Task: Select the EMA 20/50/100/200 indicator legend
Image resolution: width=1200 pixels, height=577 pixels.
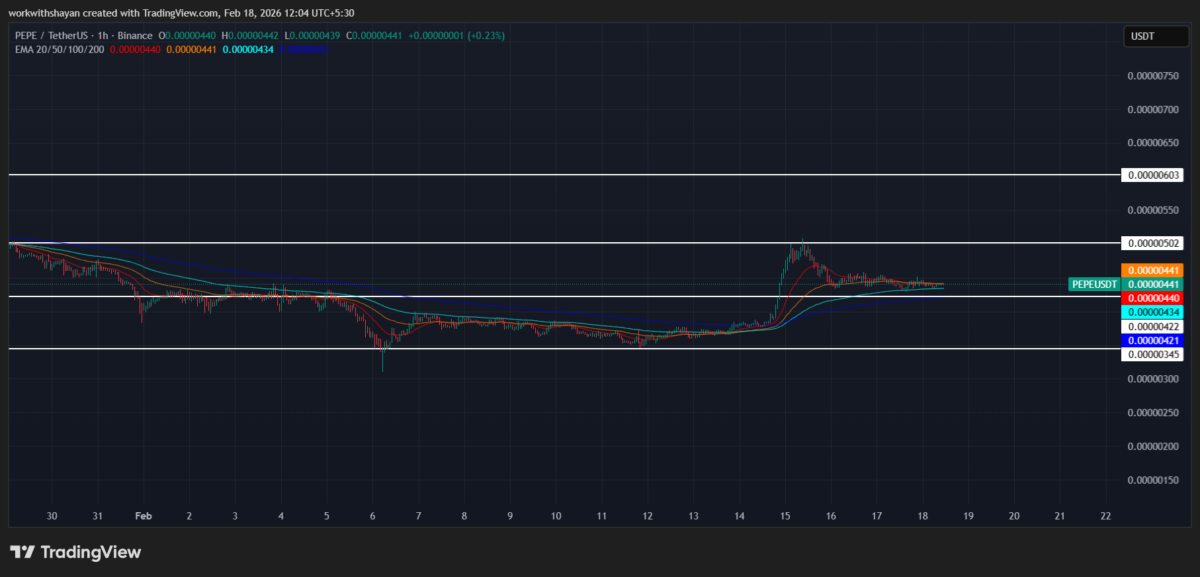Action: (x=56, y=49)
